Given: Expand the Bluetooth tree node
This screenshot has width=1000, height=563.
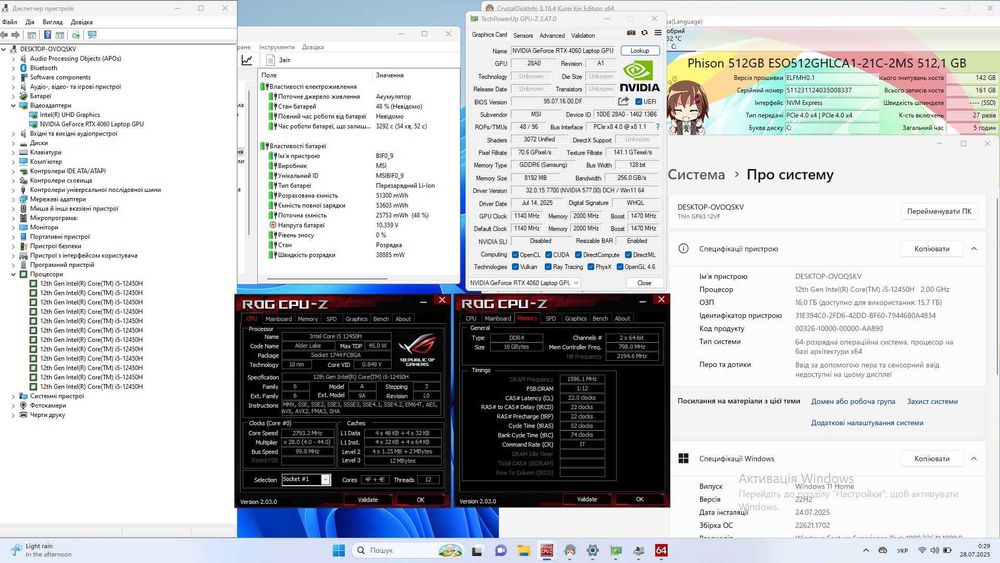Looking at the screenshot, I should (x=13, y=68).
